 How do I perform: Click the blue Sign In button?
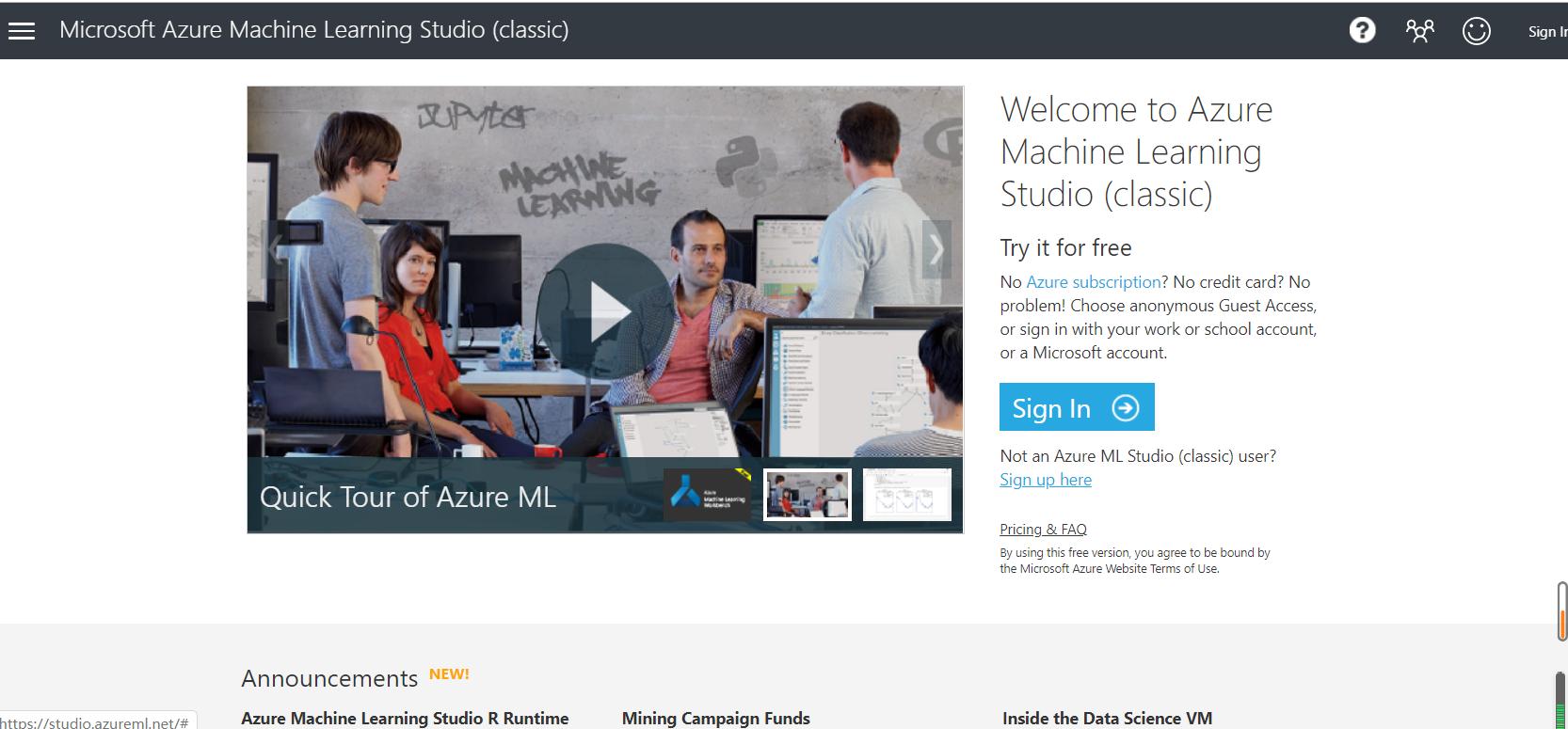tap(1077, 407)
